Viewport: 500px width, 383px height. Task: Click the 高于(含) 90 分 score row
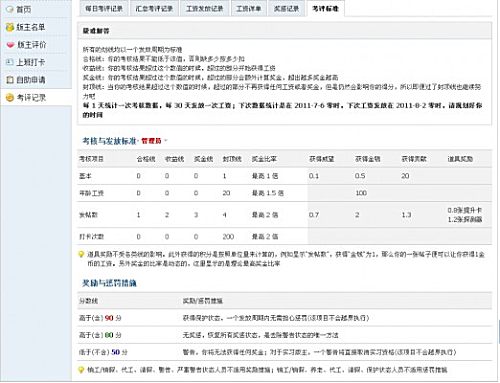[x=284, y=318]
